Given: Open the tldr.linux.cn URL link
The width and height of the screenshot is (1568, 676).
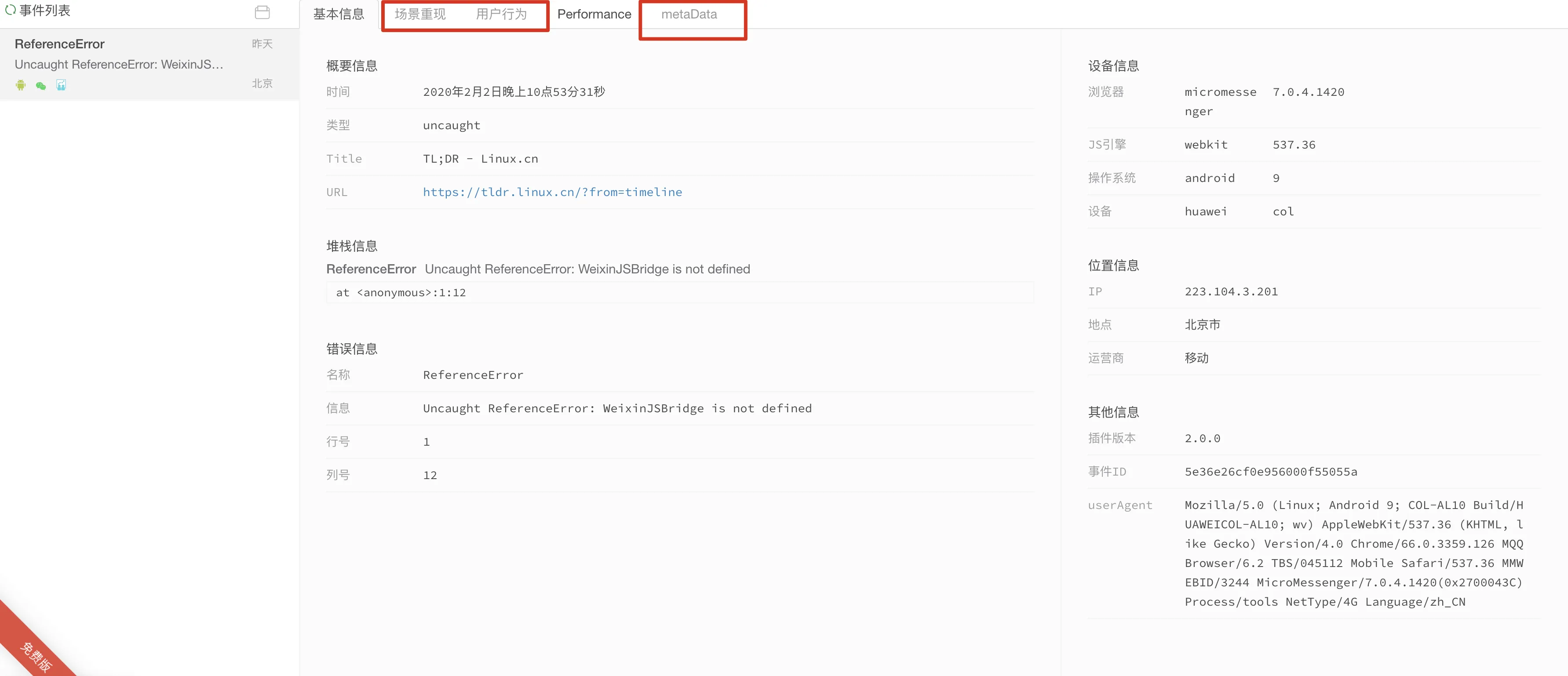Looking at the screenshot, I should point(552,192).
